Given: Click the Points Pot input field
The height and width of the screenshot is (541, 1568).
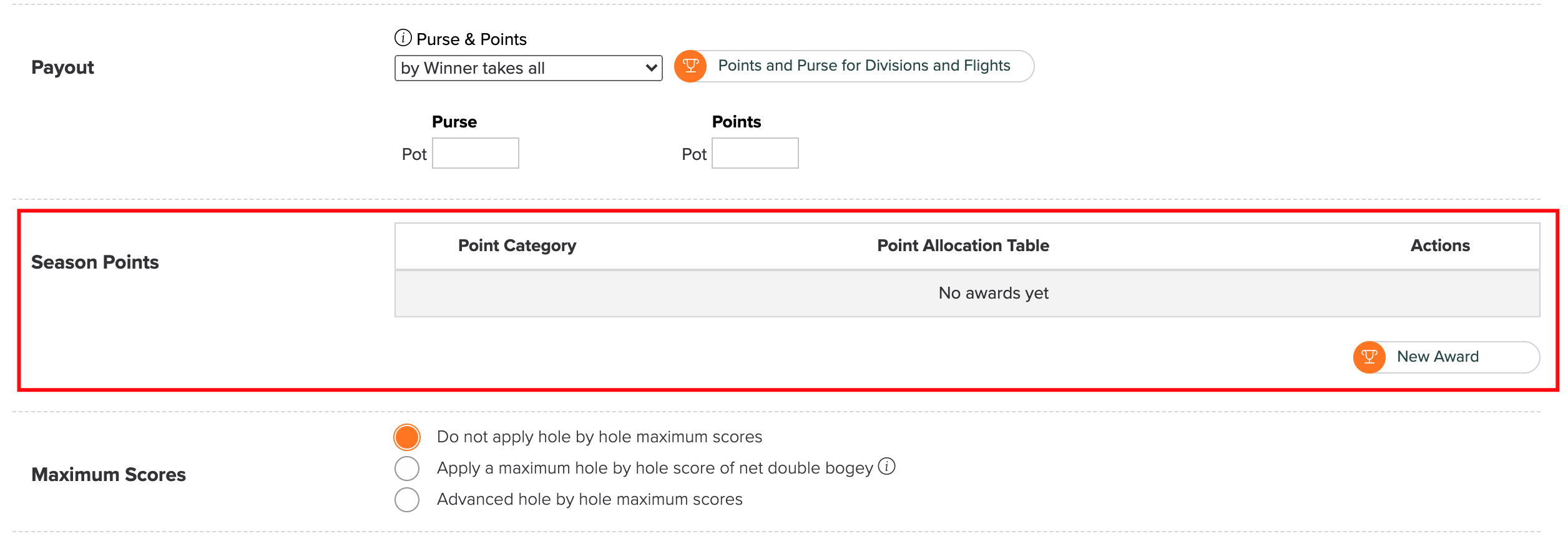Looking at the screenshot, I should pos(755,153).
